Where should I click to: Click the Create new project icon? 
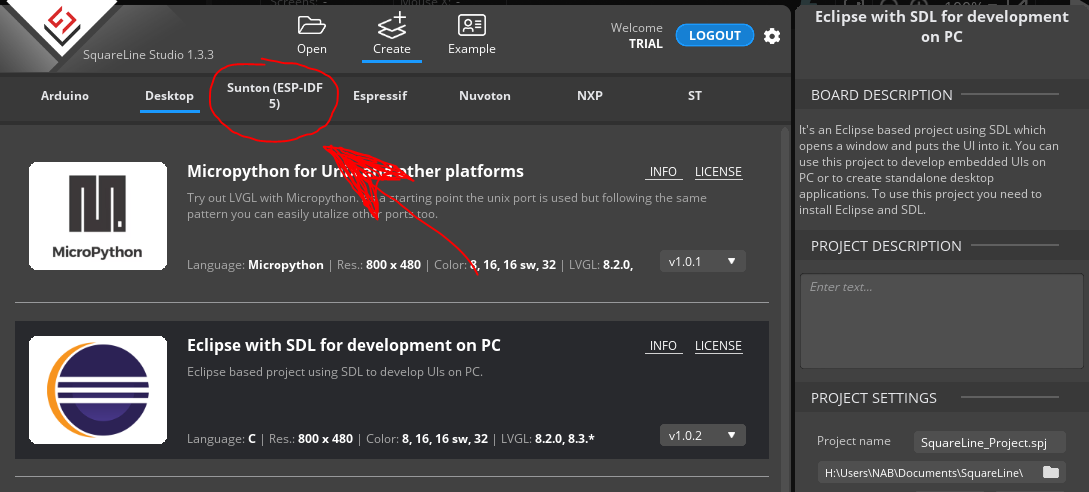coord(392,25)
